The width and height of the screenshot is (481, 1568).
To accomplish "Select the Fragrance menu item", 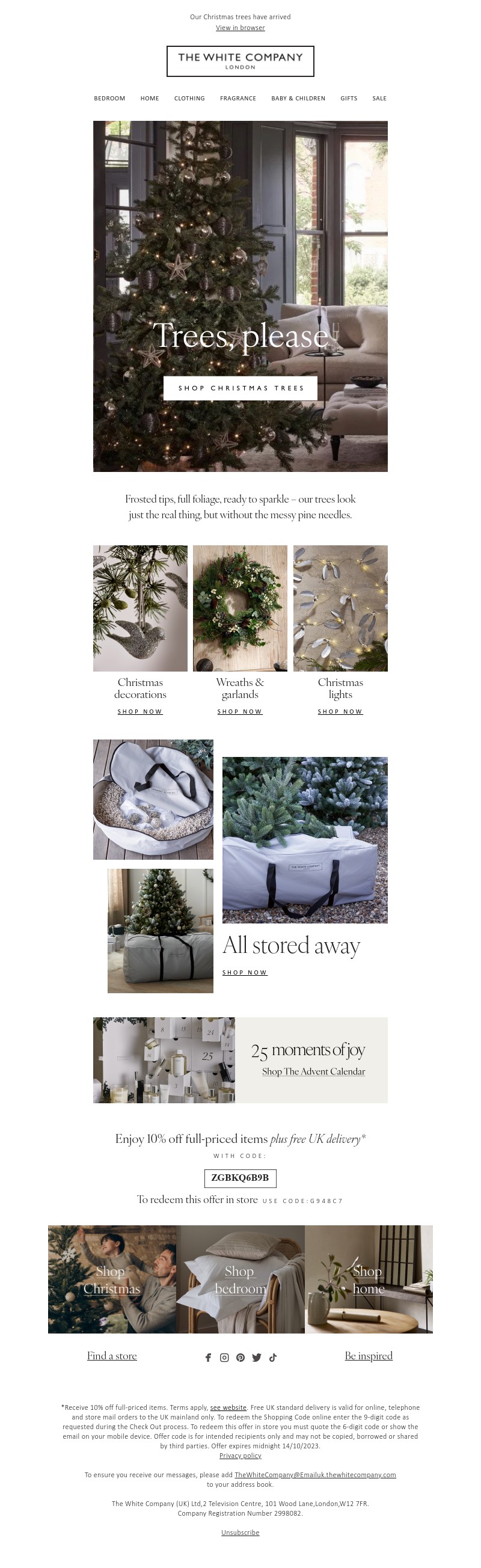I will click(x=238, y=98).
